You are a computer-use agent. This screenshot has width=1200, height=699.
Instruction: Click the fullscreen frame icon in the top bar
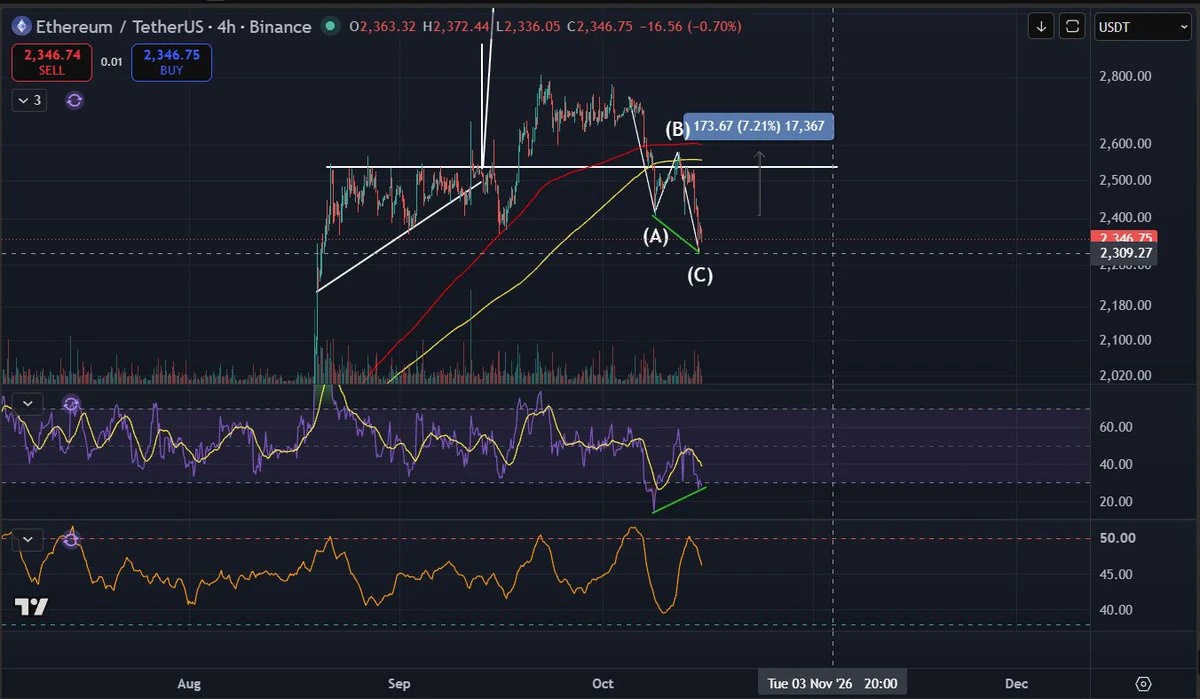pos(1073,27)
